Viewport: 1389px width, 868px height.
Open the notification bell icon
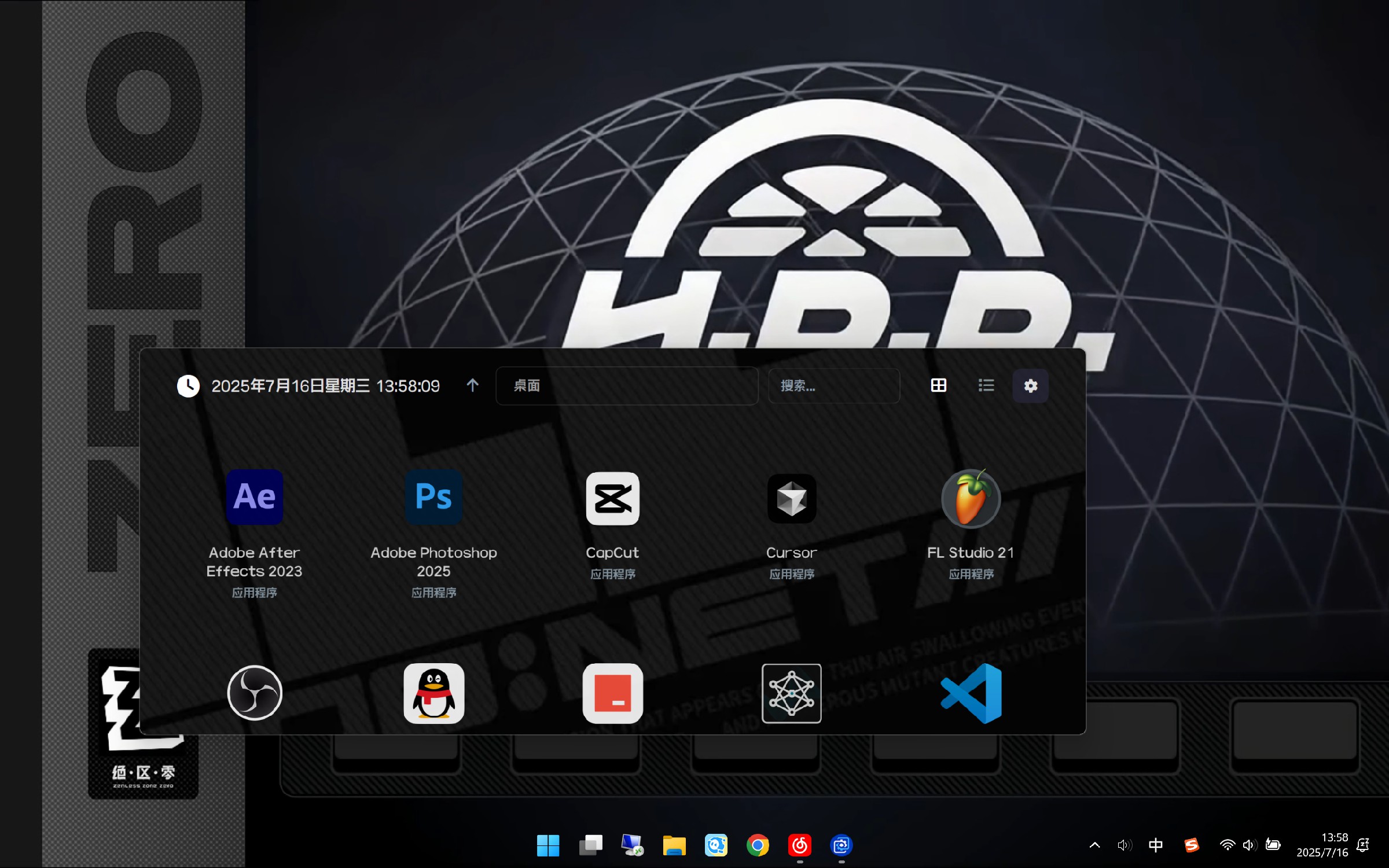(x=1363, y=845)
